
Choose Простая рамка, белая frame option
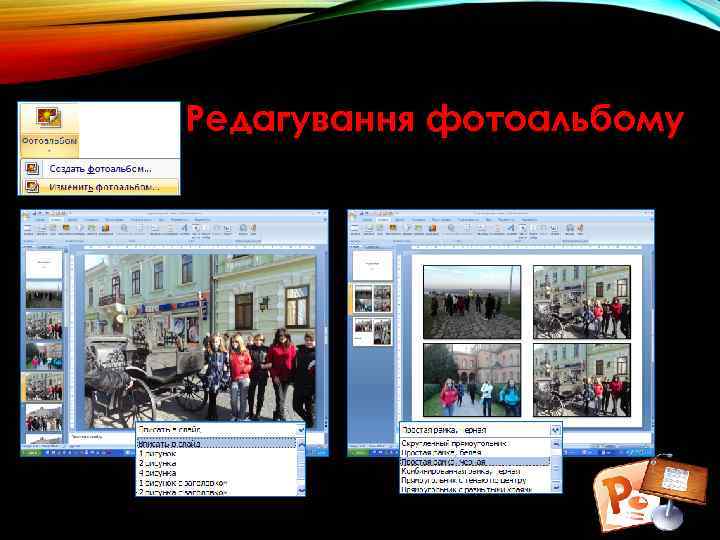[475, 453]
